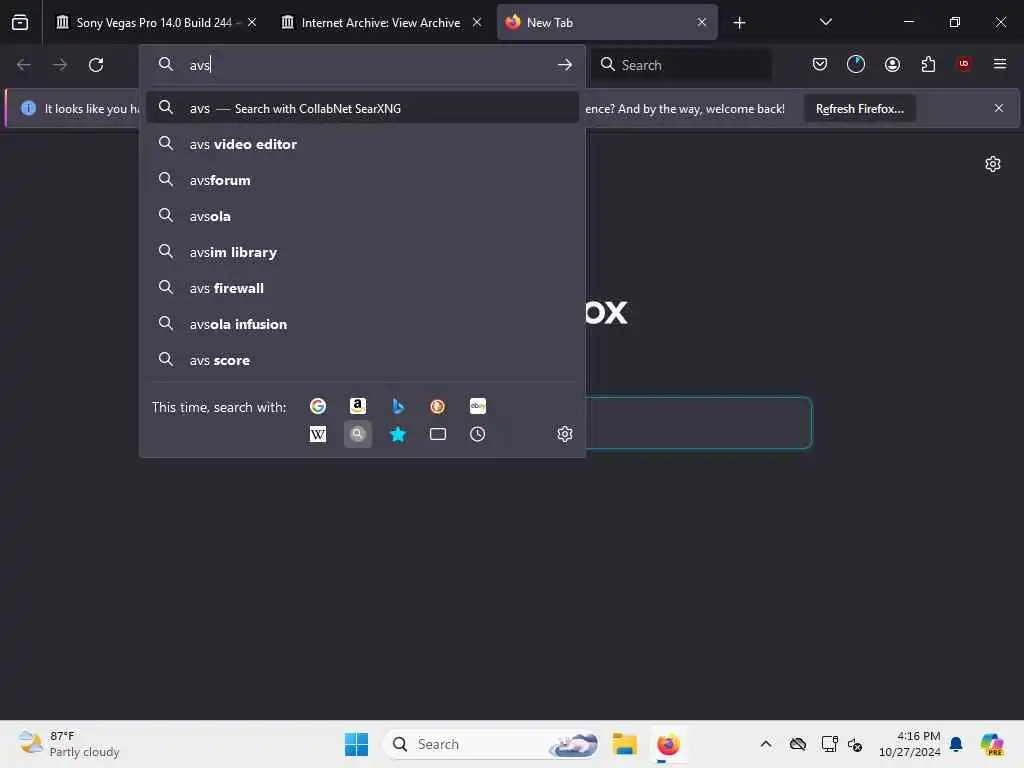Open Windows Start menu
The height and width of the screenshot is (768, 1024).
click(357, 744)
